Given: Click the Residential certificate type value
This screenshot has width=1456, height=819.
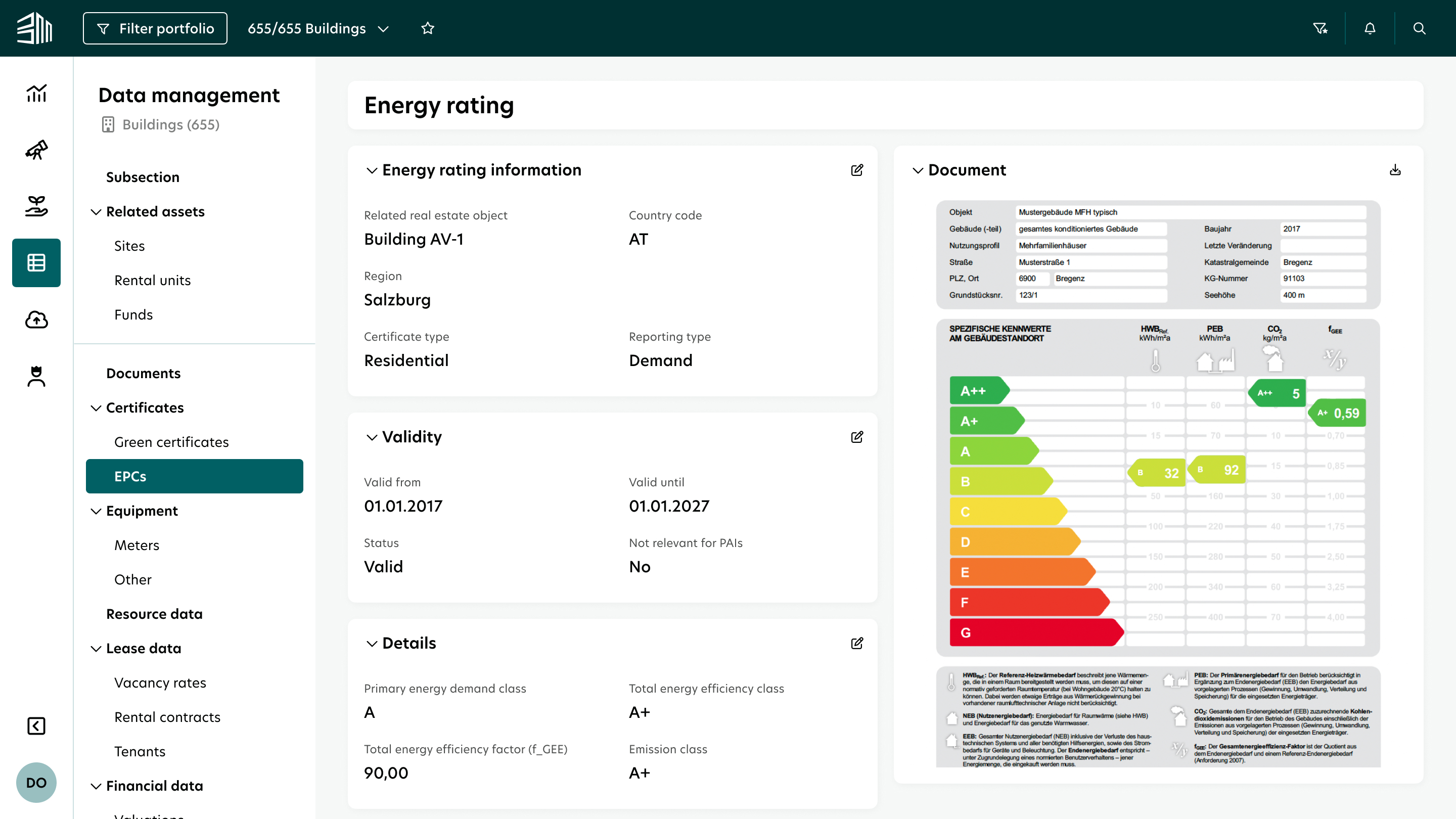Looking at the screenshot, I should [406, 360].
